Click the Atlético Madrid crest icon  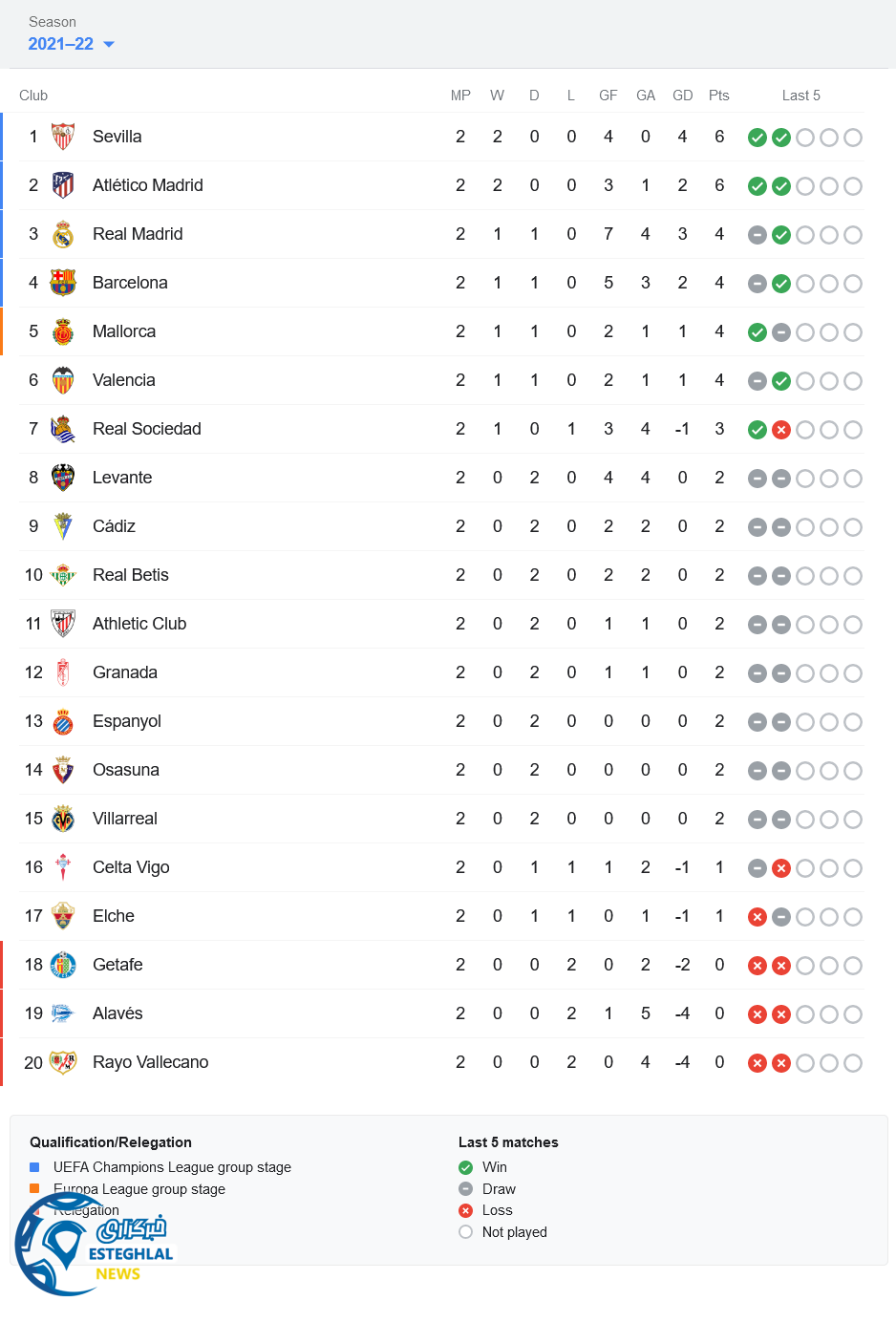click(x=63, y=185)
